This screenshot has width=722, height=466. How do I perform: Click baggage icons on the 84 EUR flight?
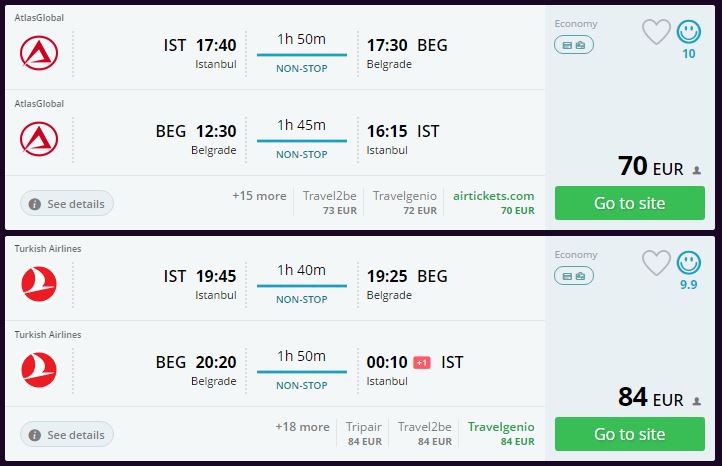[574, 275]
